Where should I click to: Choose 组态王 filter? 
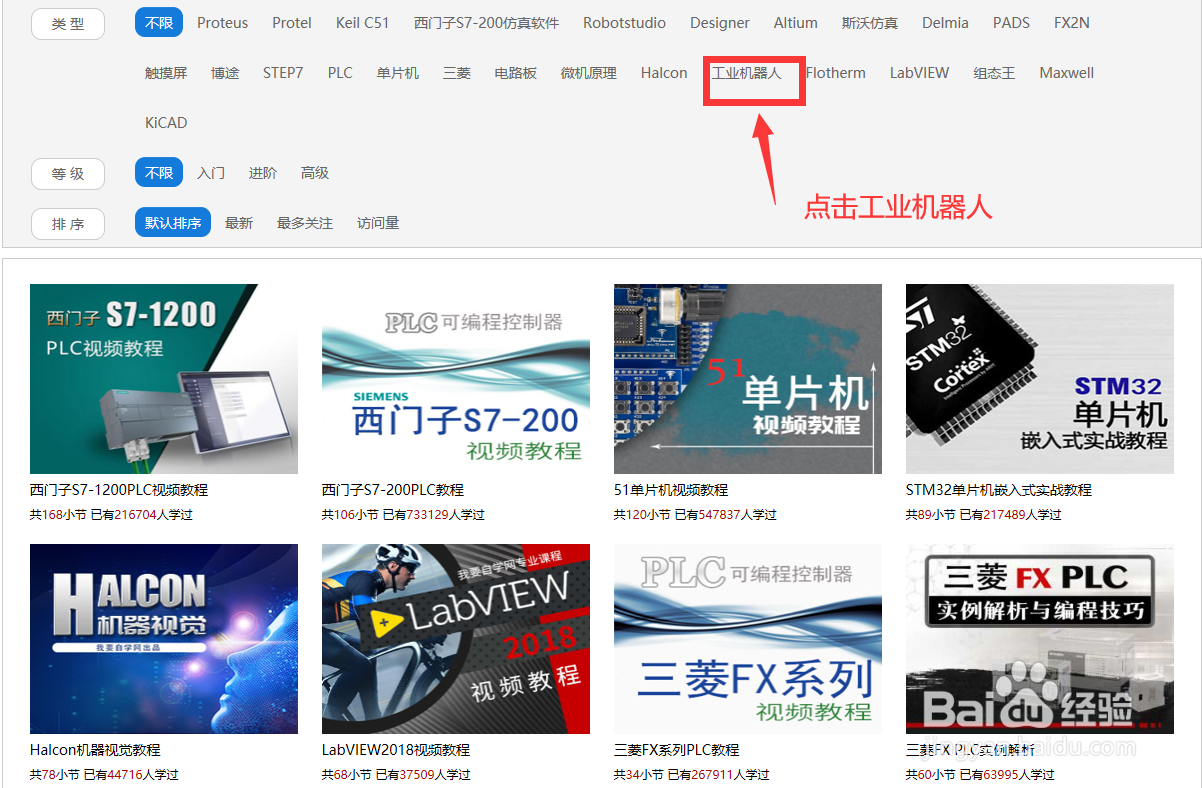(995, 73)
